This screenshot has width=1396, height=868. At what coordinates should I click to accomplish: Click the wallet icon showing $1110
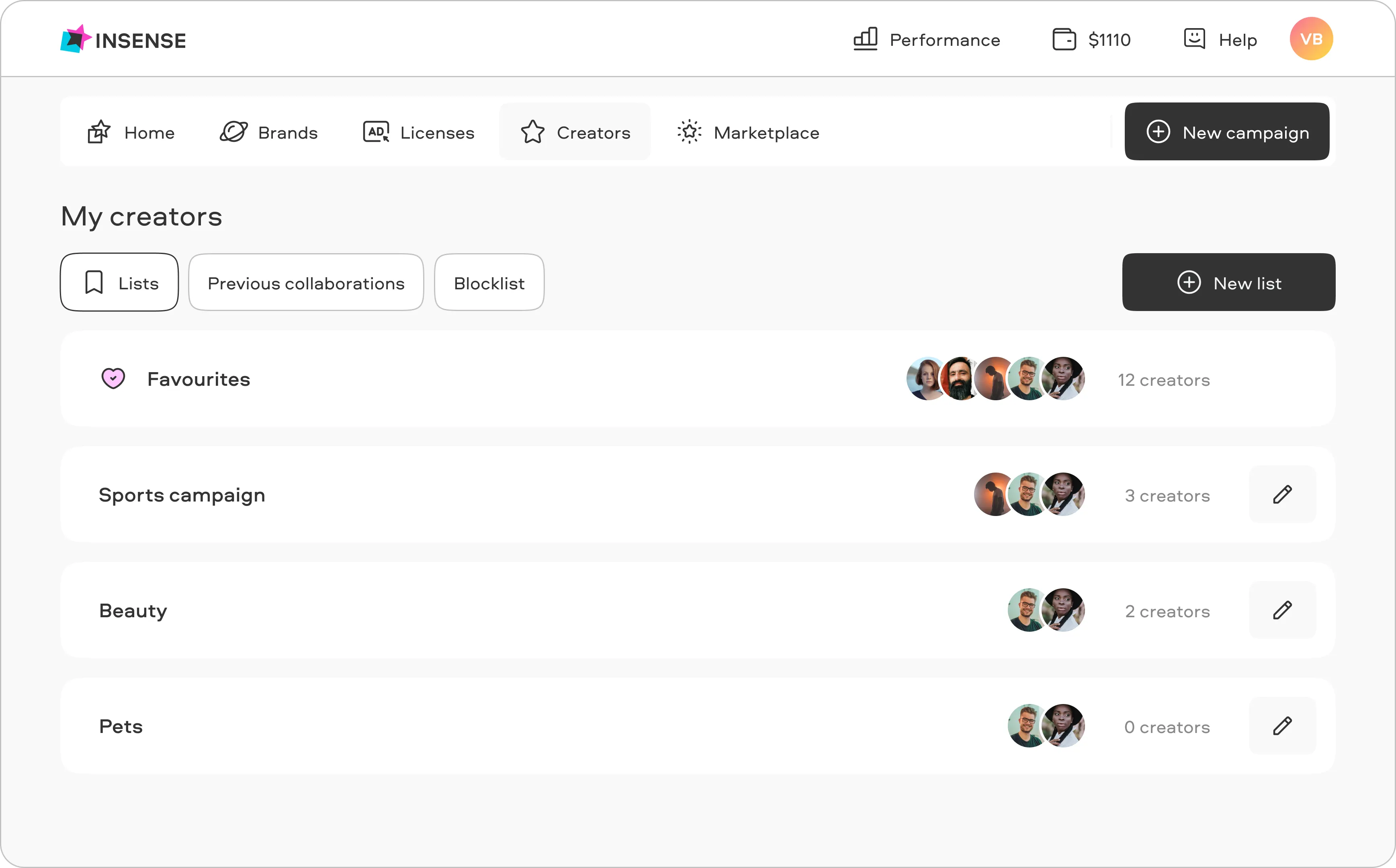tap(1064, 39)
